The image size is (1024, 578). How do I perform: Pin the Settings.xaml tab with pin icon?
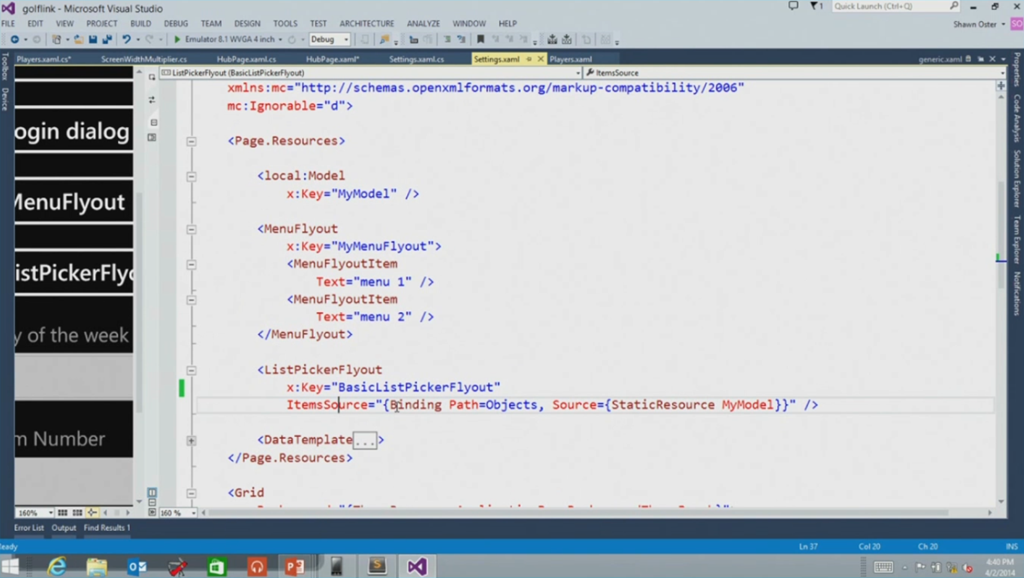(529, 59)
